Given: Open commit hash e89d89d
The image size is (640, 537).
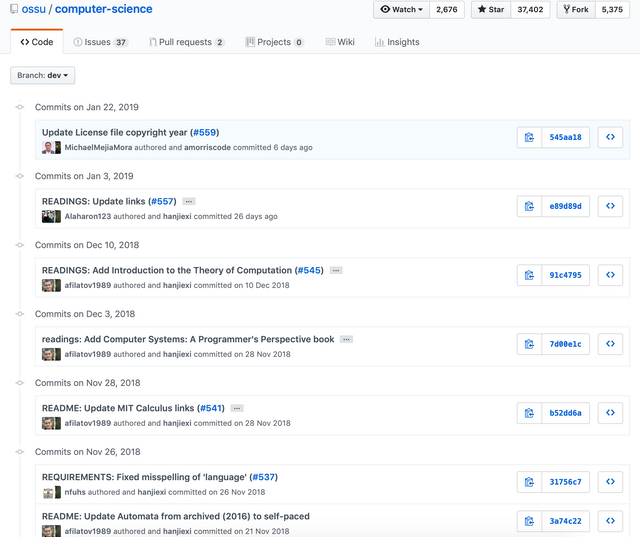Looking at the screenshot, I should [565, 206].
